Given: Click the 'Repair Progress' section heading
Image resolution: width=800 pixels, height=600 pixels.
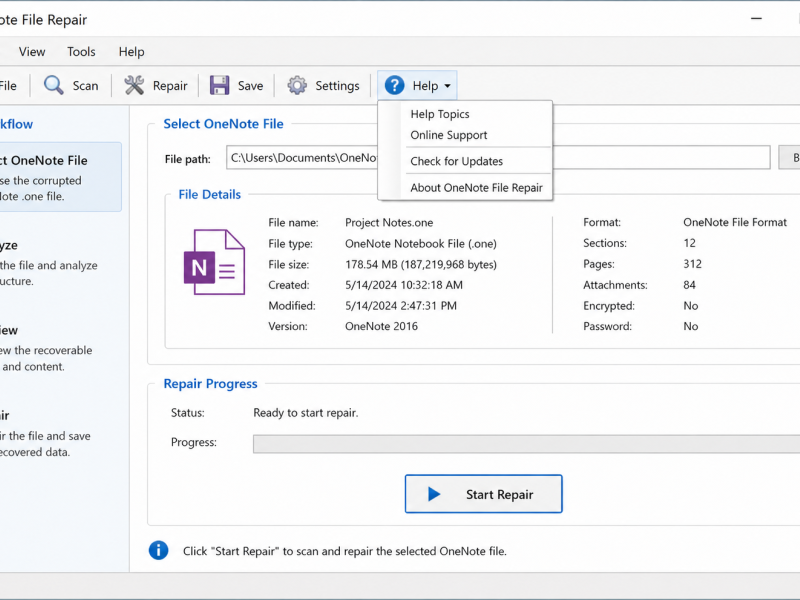Looking at the screenshot, I should pyautogui.click(x=210, y=384).
